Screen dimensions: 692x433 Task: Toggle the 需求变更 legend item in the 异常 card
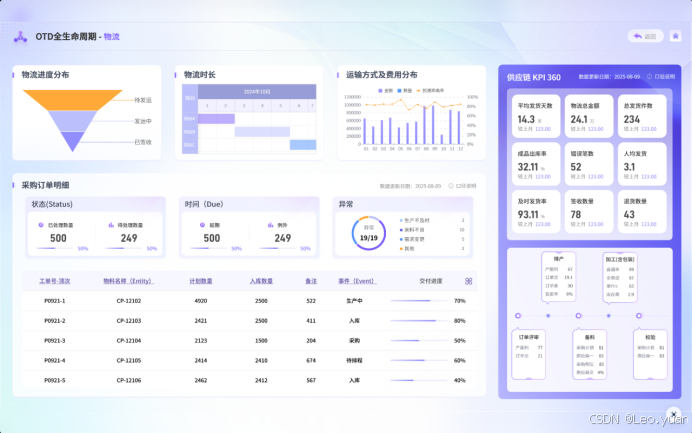point(412,239)
